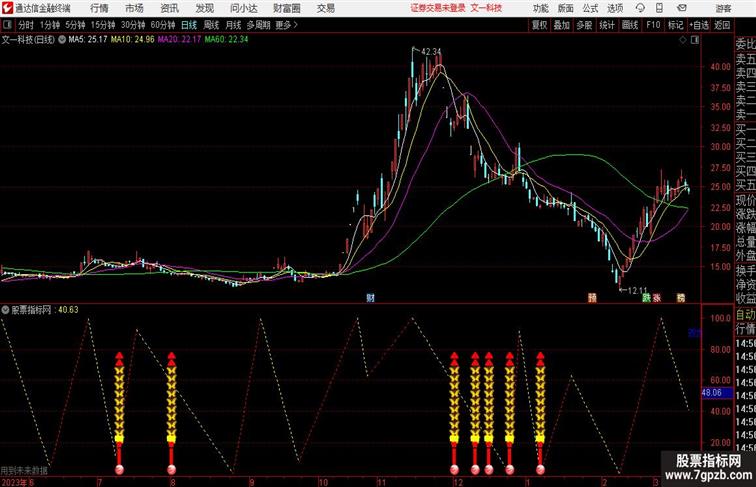Open the 公式 menu
Screen dimensions: 756x487
click(590, 8)
